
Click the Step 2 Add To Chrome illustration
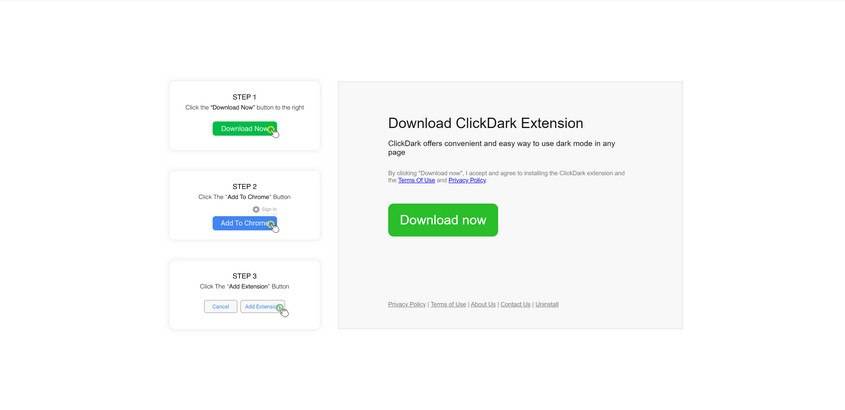[245, 223]
